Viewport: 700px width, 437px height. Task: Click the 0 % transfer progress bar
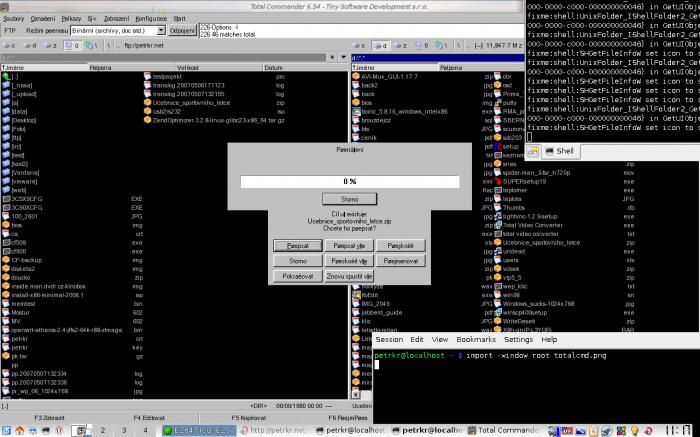pos(350,182)
